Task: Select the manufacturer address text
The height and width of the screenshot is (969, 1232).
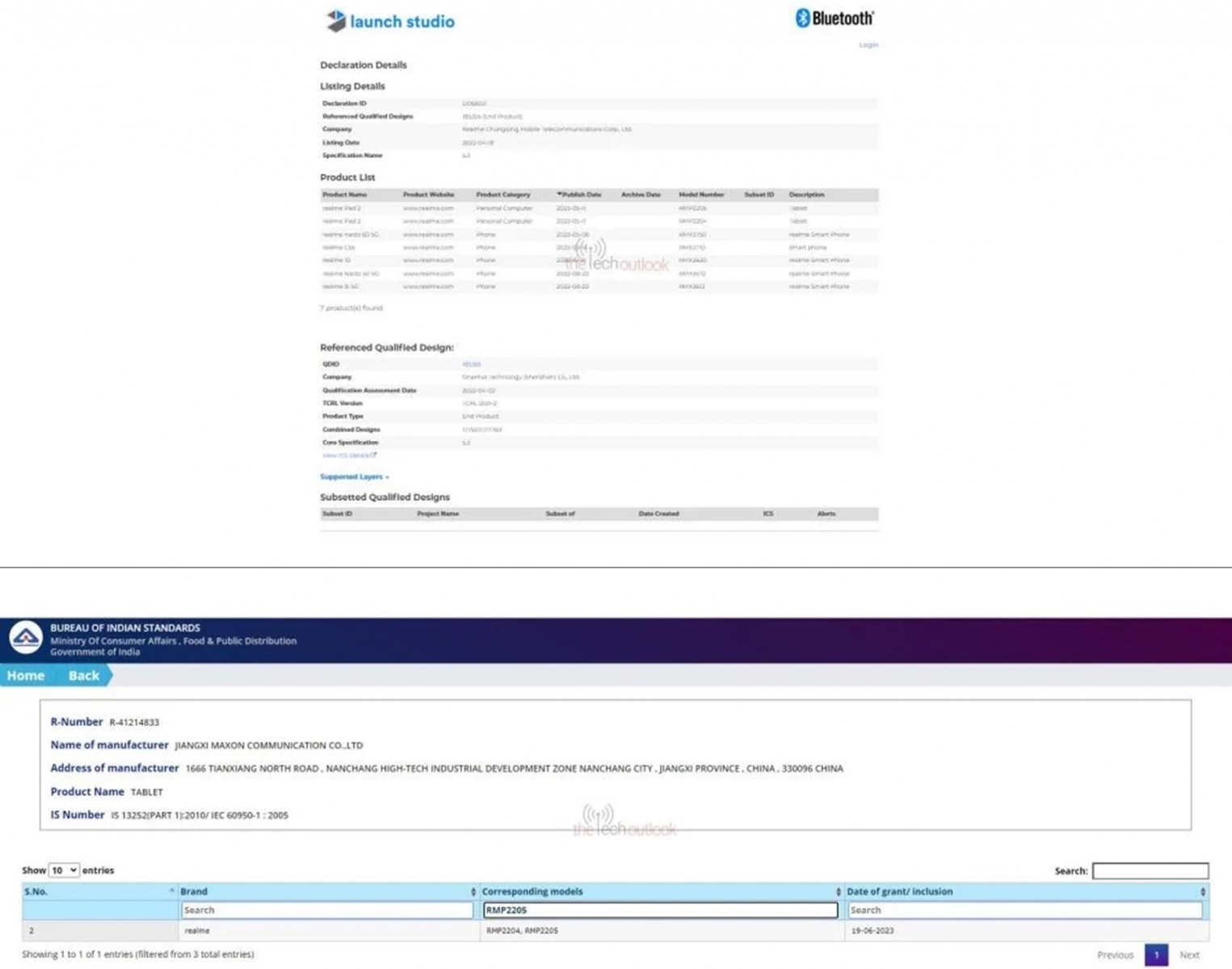Action: [515, 769]
